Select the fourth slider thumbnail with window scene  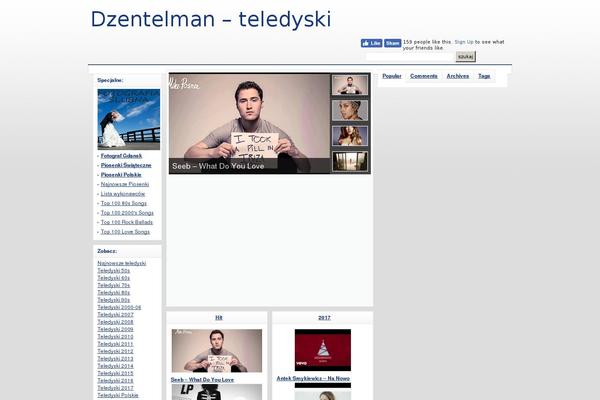pos(350,161)
